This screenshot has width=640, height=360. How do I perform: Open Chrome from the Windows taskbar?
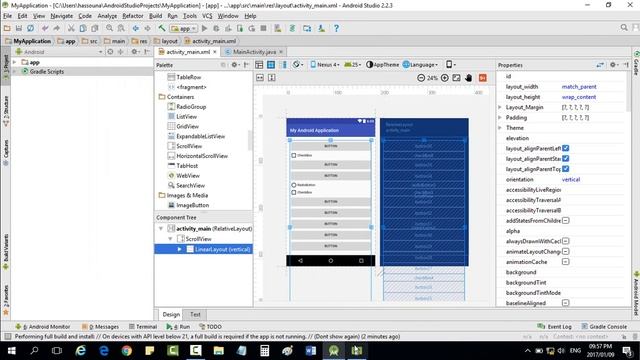coord(127,351)
